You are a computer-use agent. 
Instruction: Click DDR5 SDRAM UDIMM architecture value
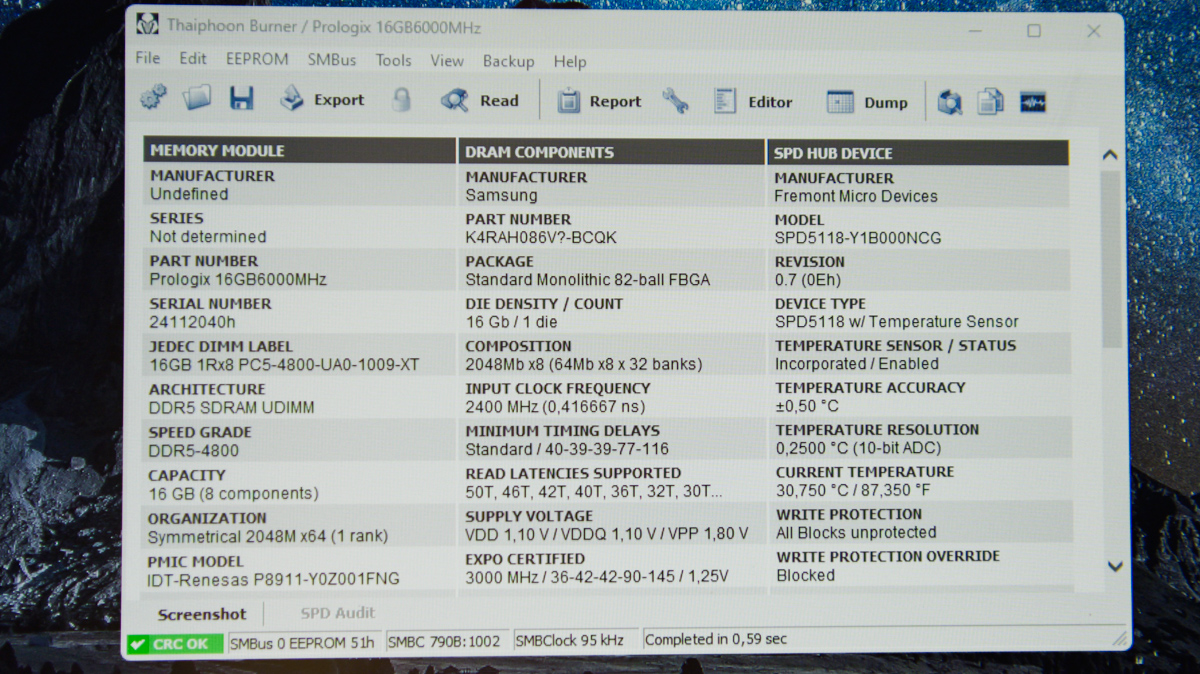tap(232, 408)
